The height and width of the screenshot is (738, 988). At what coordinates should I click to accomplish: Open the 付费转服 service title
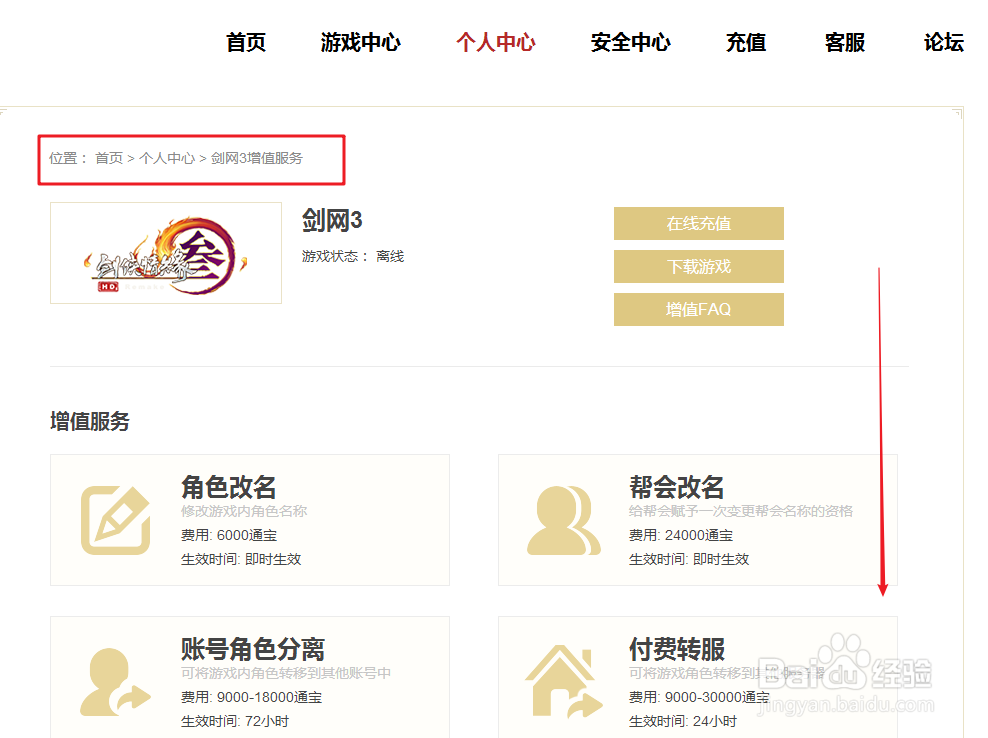click(x=677, y=649)
